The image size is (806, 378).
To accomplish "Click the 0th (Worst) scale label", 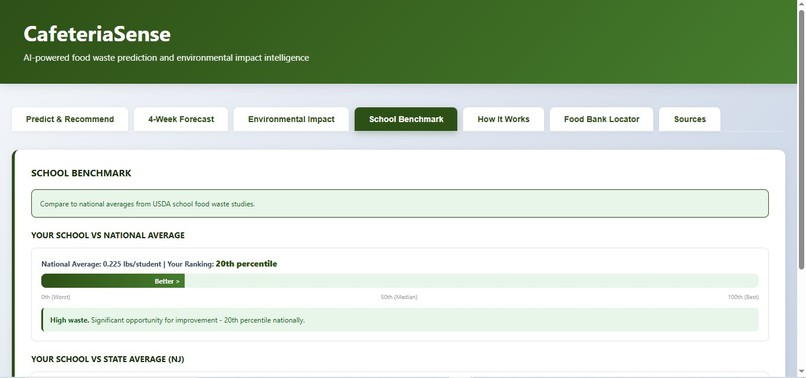I will point(56,297).
